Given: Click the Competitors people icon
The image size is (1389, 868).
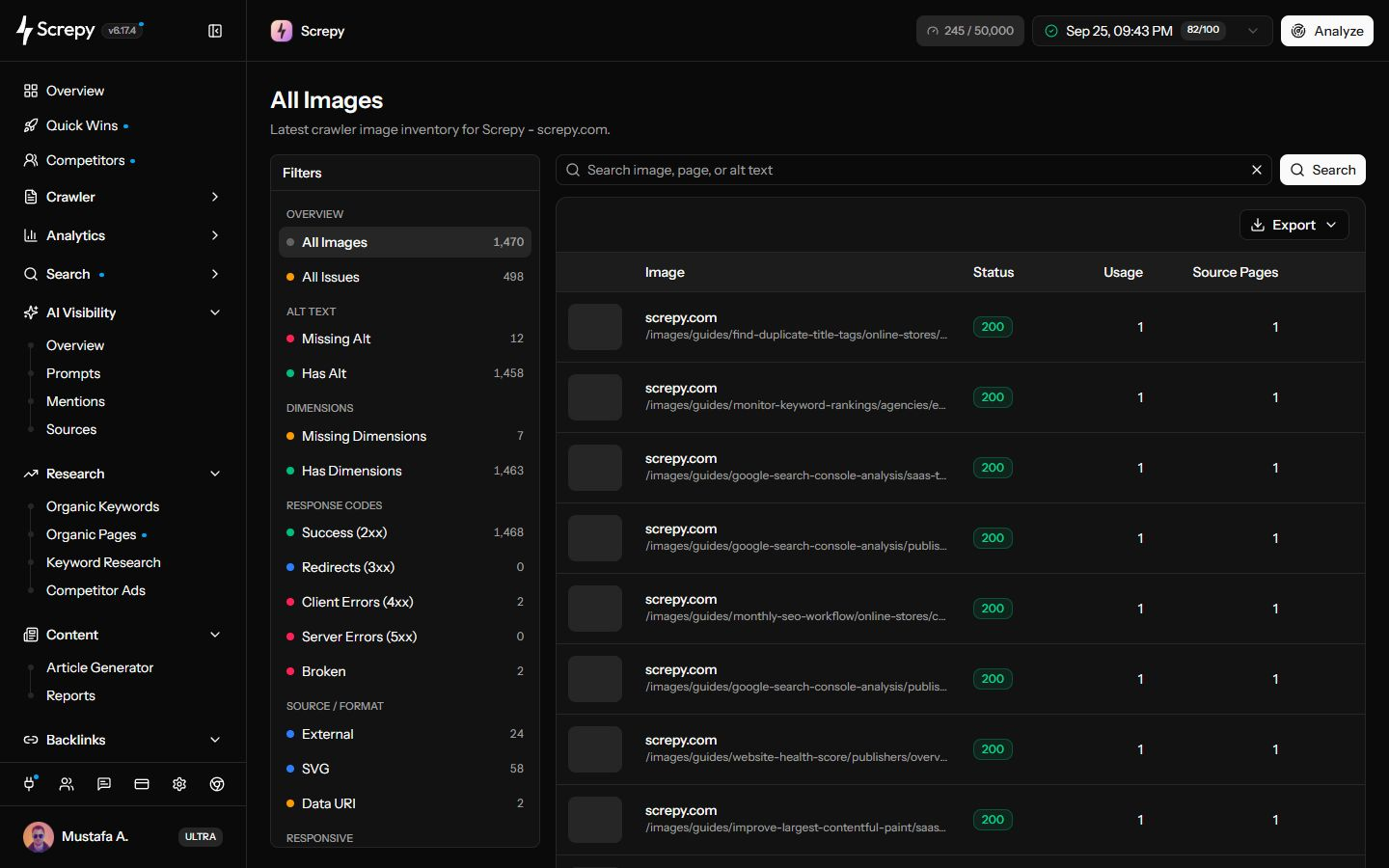Looking at the screenshot, I should click(x=31, y=160).
